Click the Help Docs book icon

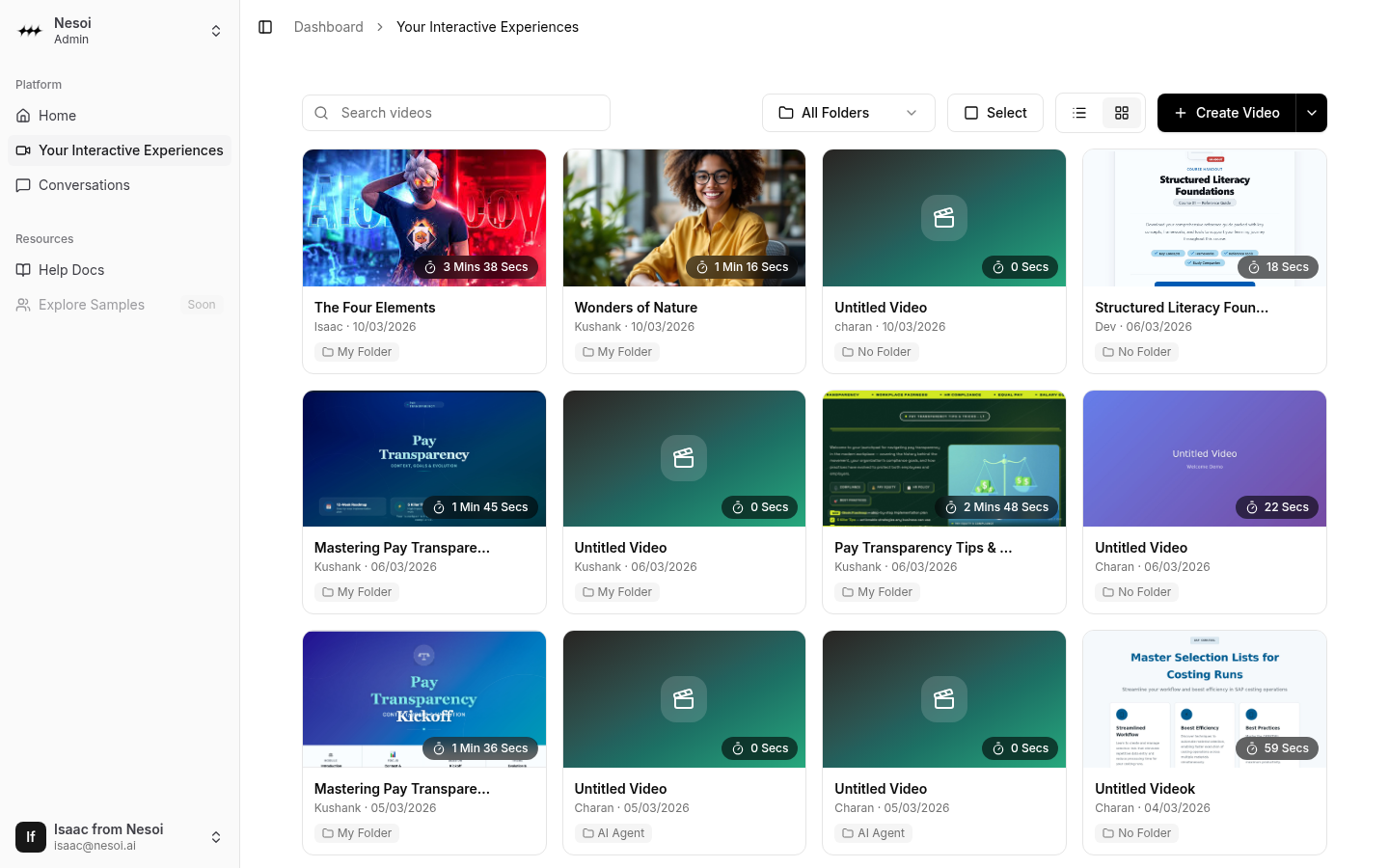click(x=23, y=270)
